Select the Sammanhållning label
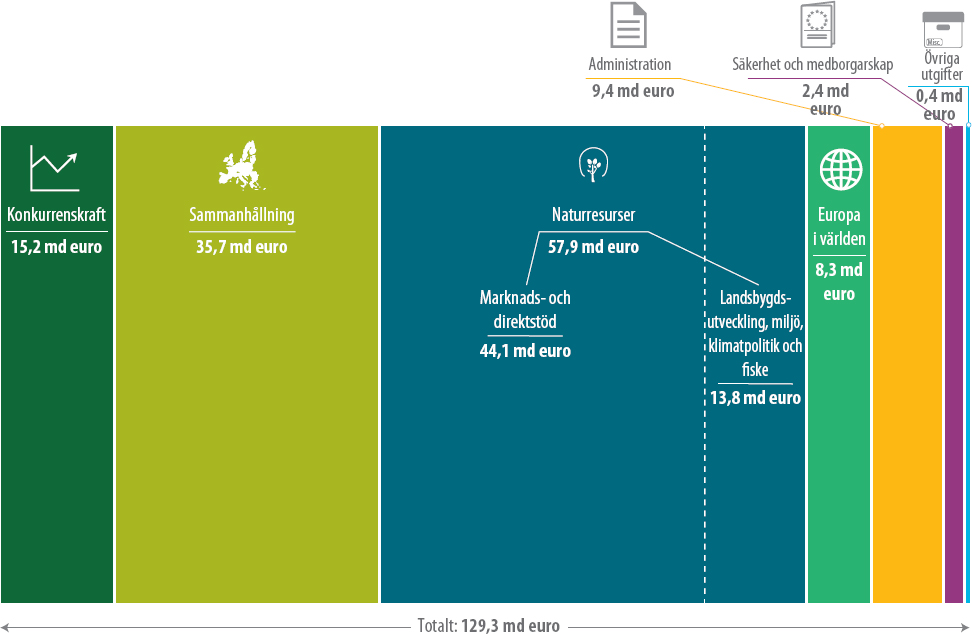Image resolution: width=972 pixels, height=634 pixels. click(242, 215)
